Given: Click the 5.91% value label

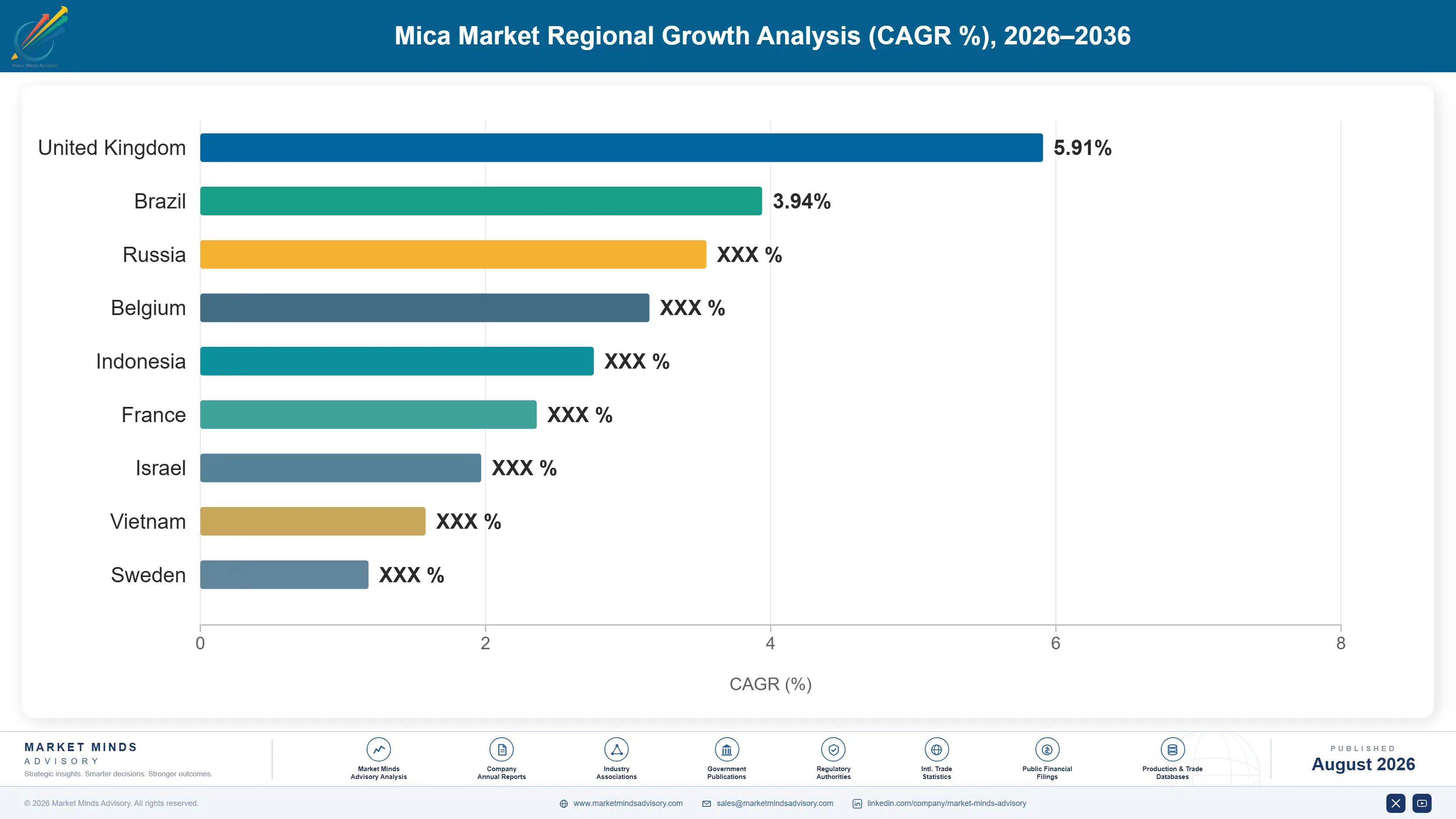Looking at the screenshot, I should click(1082, 148).
